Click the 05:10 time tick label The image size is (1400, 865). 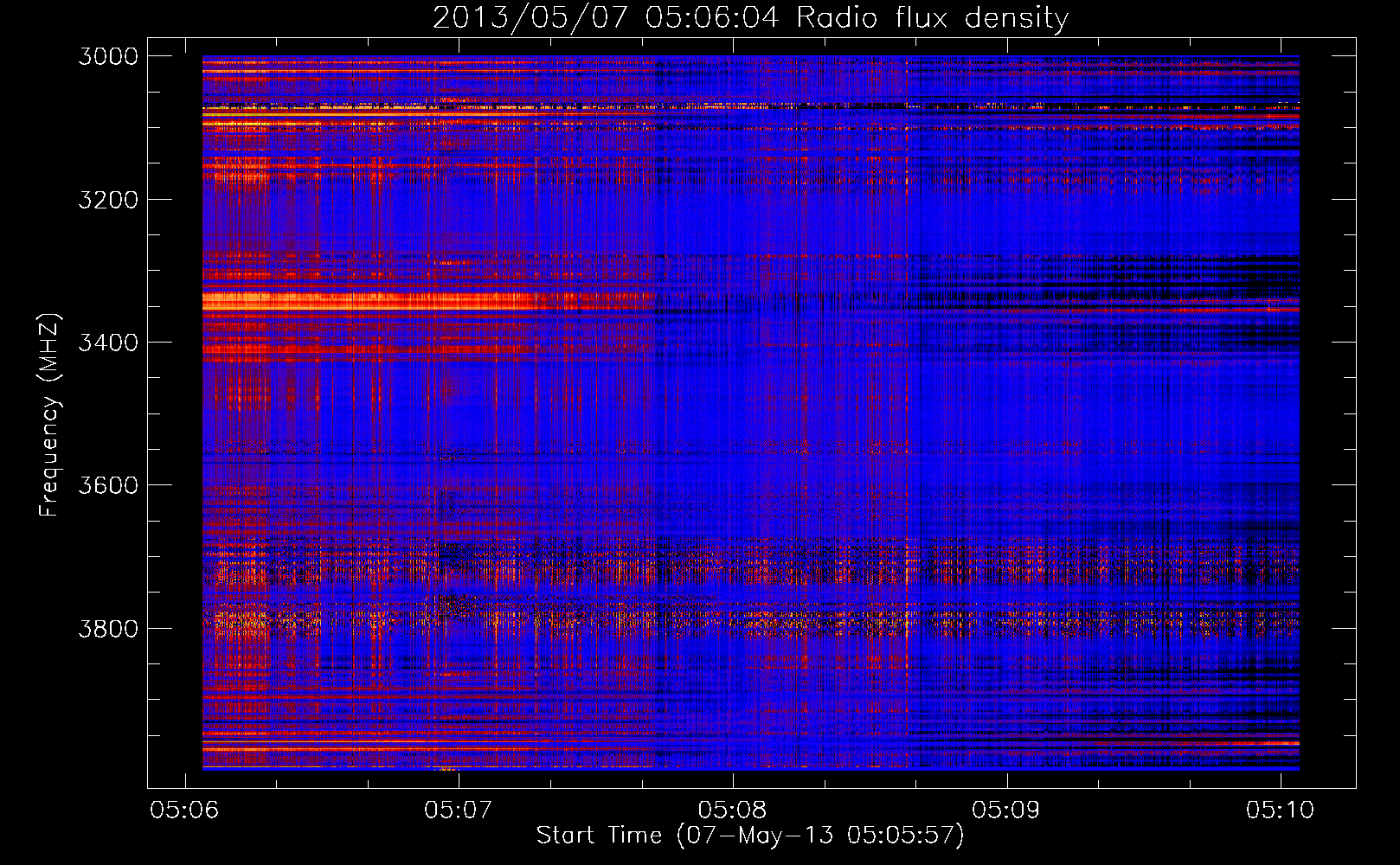tap(1281, 810)
